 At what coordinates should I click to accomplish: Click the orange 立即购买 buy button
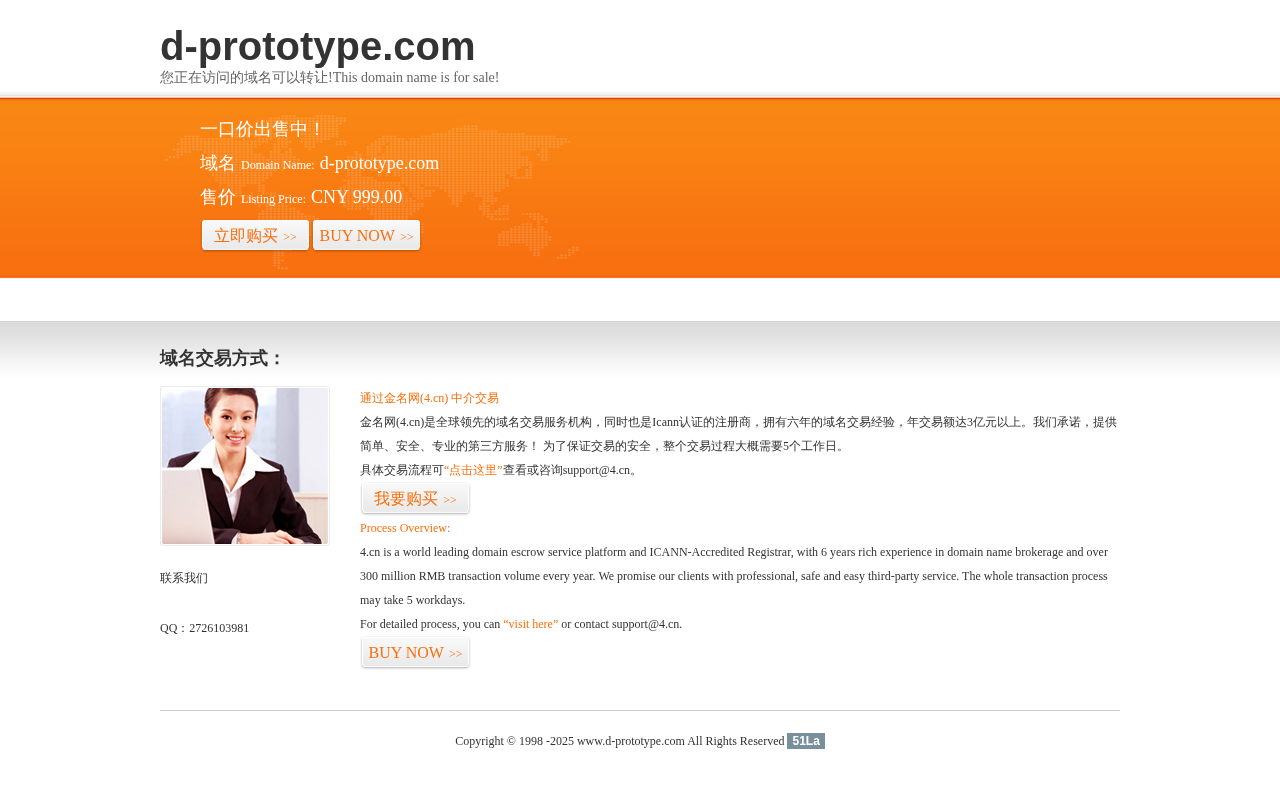[x=255, y=236]
